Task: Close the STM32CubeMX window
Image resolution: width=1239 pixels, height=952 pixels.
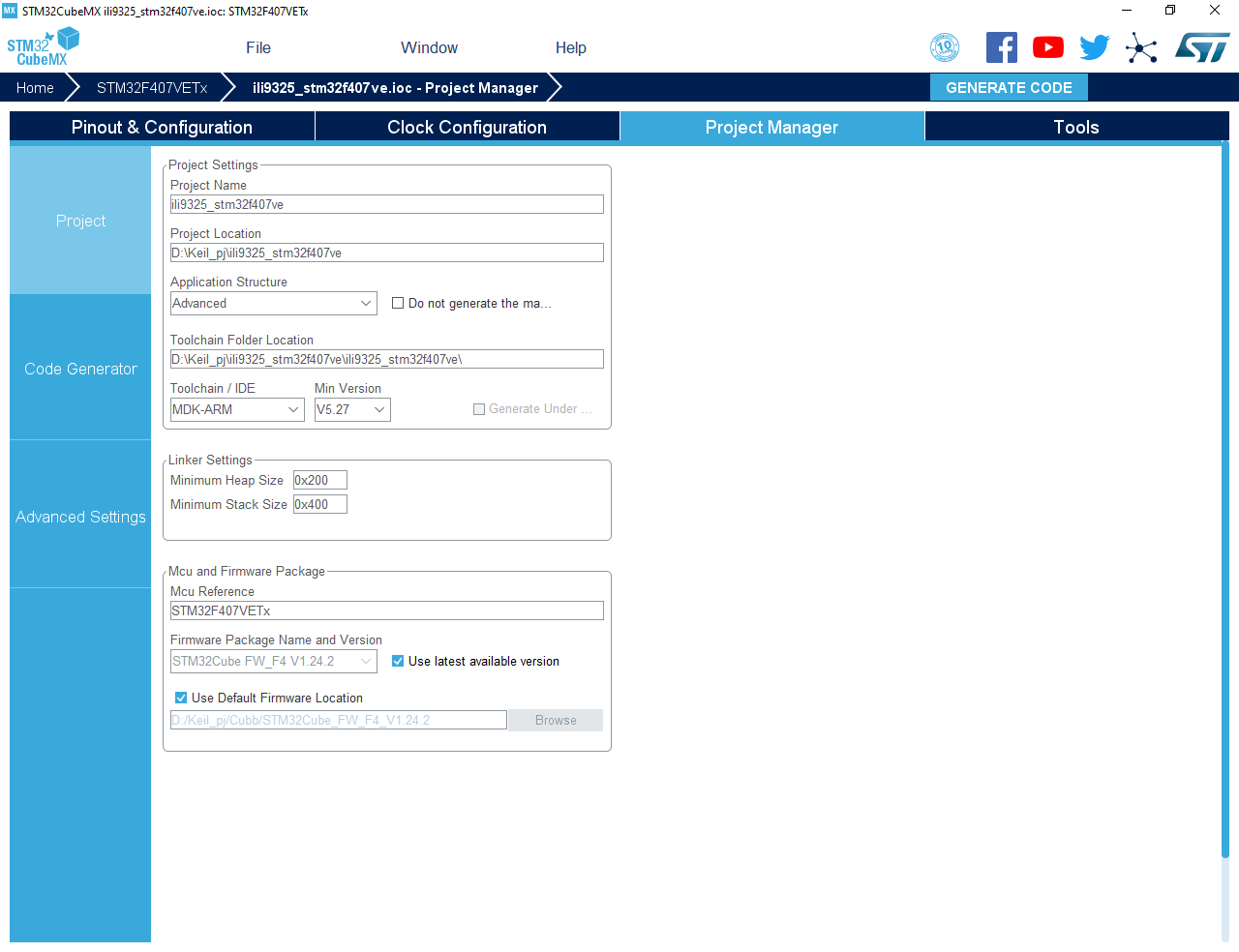Action: [1215, 11]
